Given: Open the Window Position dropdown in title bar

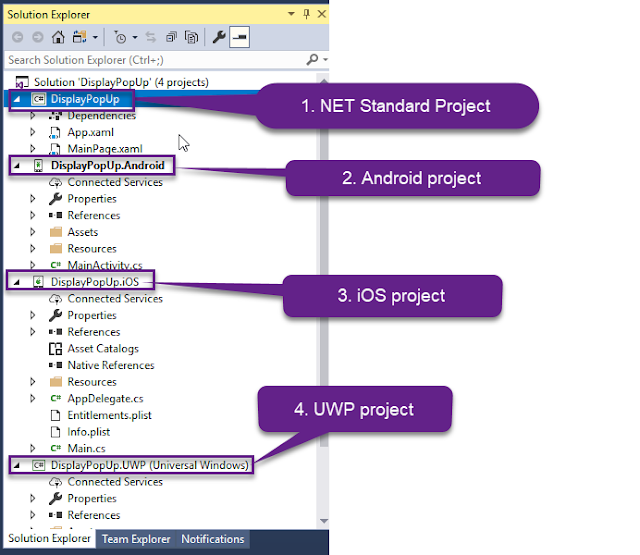Looking at the screenshot, I should tap(291, 14).
